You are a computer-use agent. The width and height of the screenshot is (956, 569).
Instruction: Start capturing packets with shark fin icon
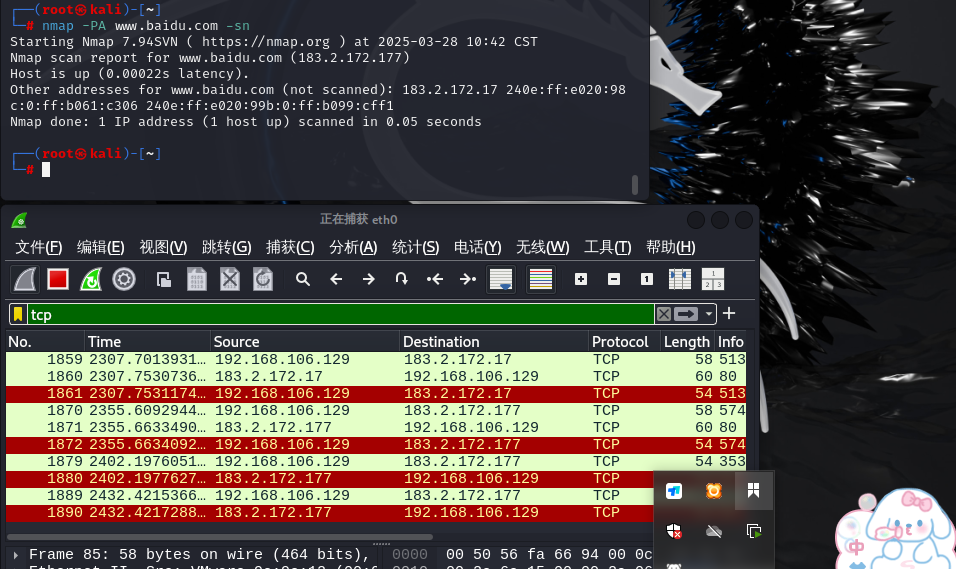tap(25, 279)
